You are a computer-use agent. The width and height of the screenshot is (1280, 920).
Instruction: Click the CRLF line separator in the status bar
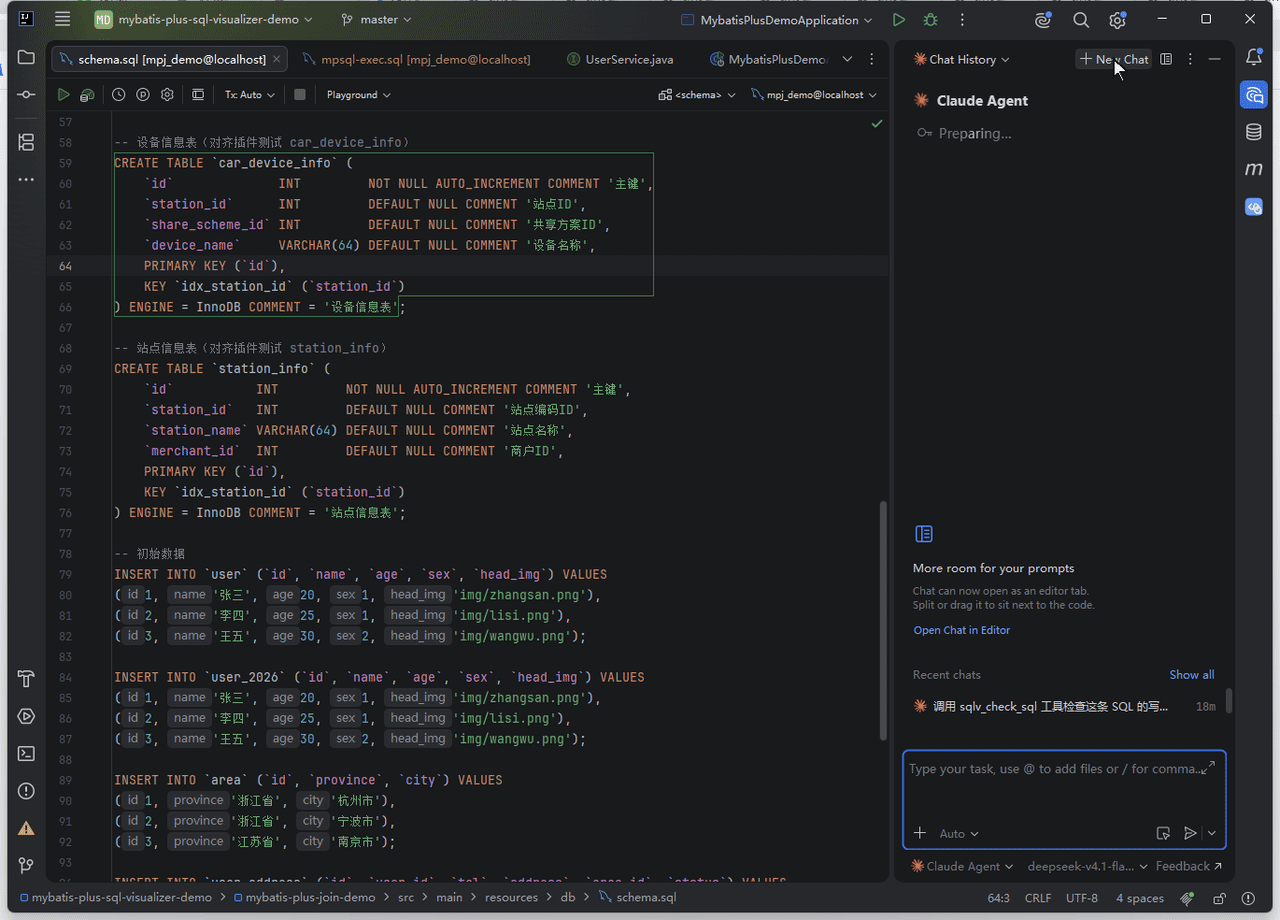pos(1037,898)
